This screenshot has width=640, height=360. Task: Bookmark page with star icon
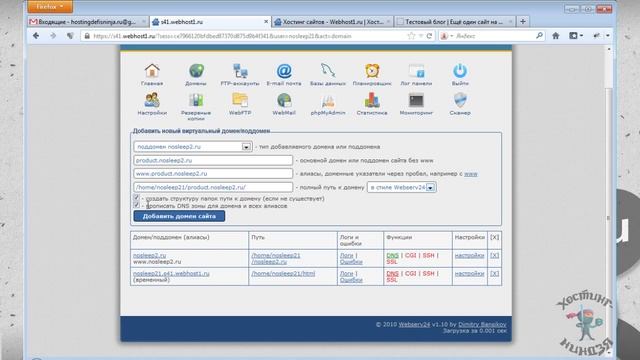(x=411, y=36)
